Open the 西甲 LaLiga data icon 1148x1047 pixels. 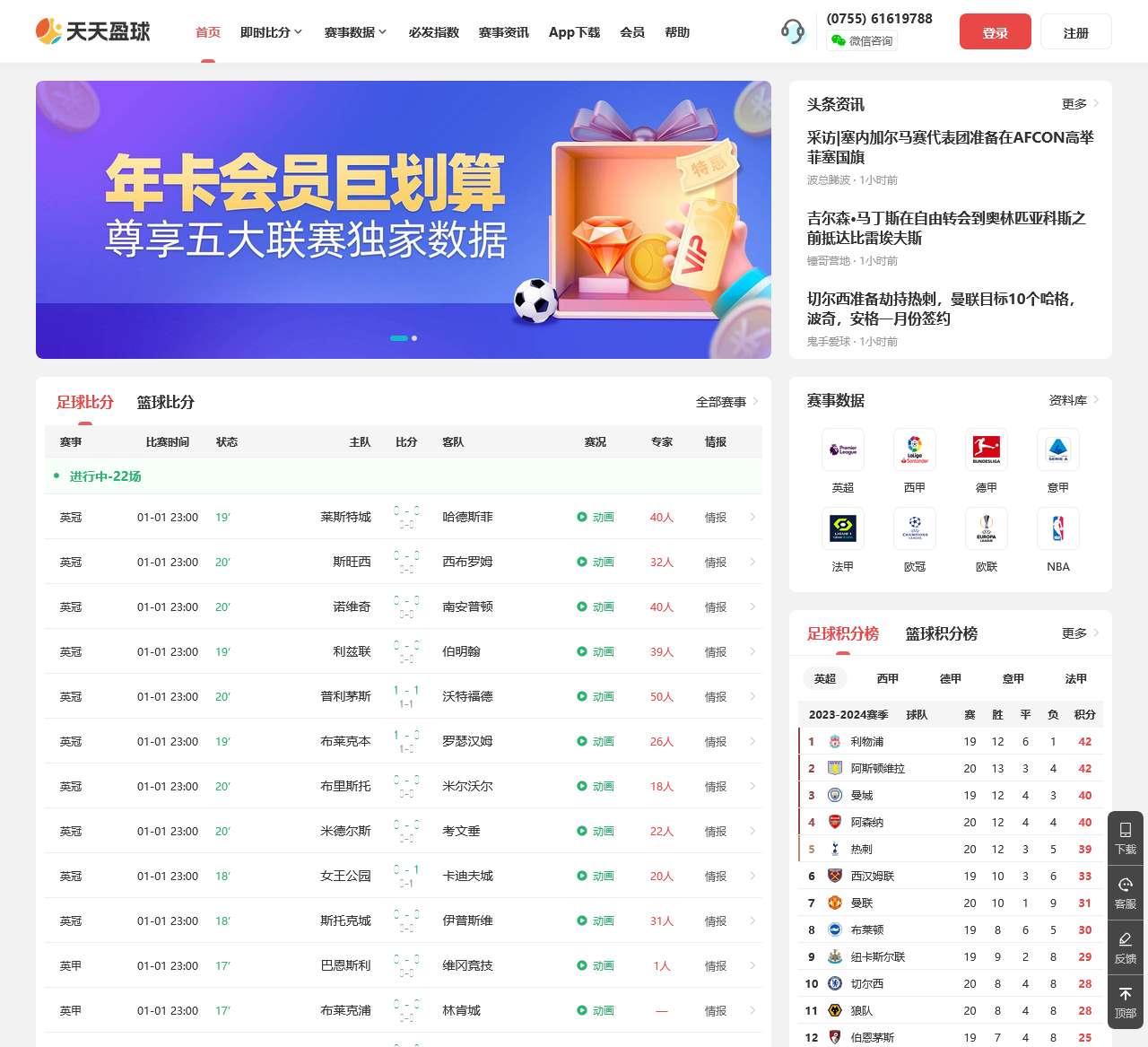coord(915,449)
